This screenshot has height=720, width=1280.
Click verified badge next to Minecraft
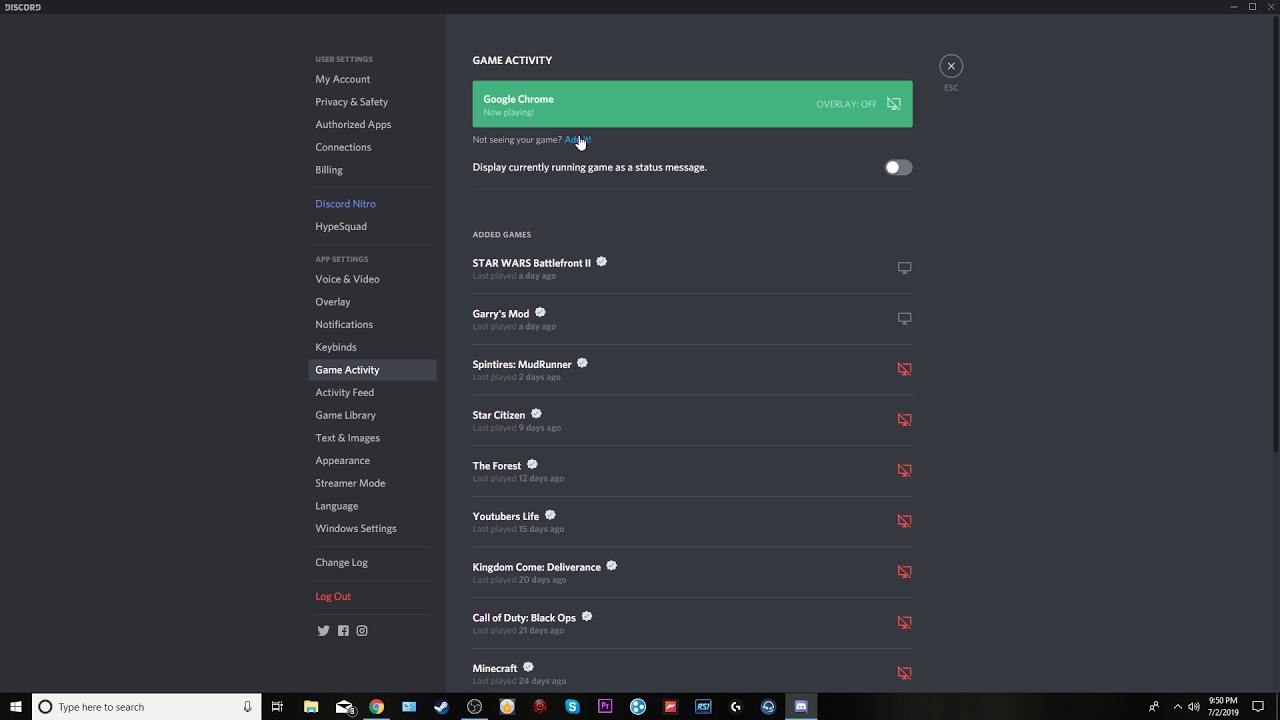point(528,667)
